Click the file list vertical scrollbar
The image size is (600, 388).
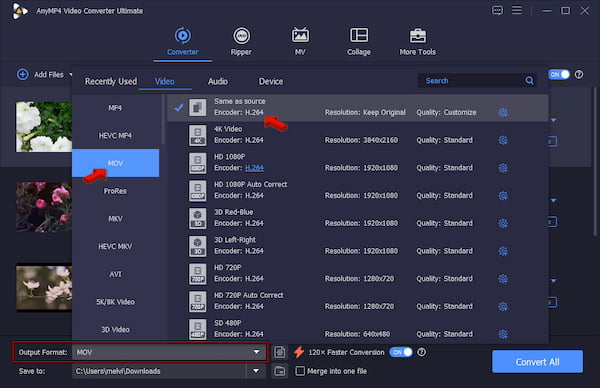coord(595,161)
